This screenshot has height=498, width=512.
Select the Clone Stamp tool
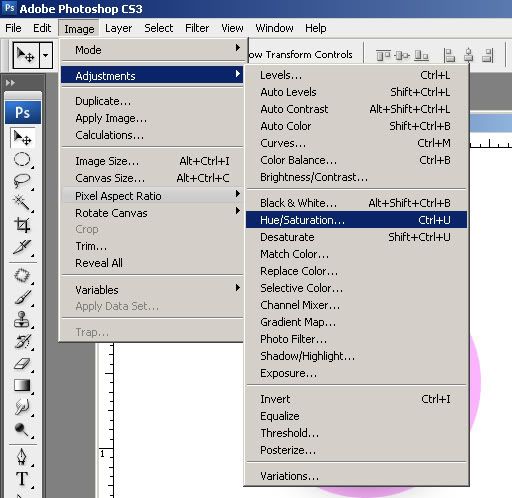pyautogui.click(x=22, y=320)
